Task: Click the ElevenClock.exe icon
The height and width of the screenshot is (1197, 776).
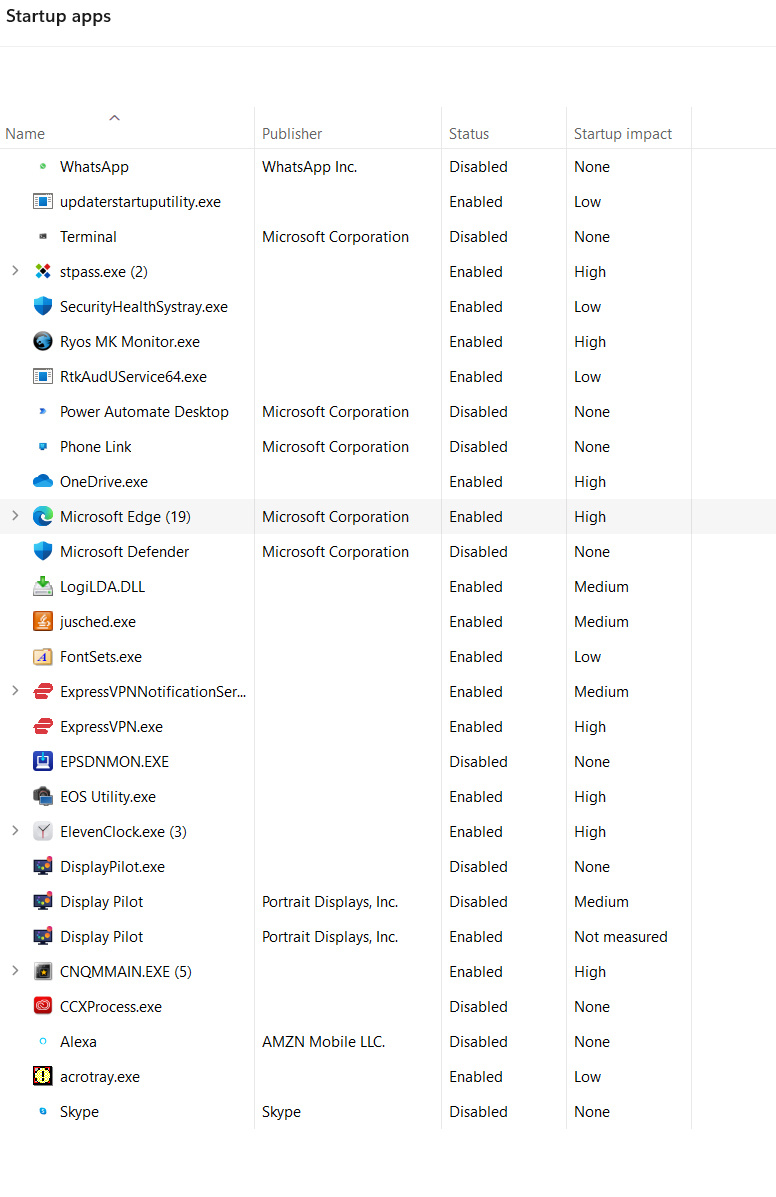Action: 43,831
